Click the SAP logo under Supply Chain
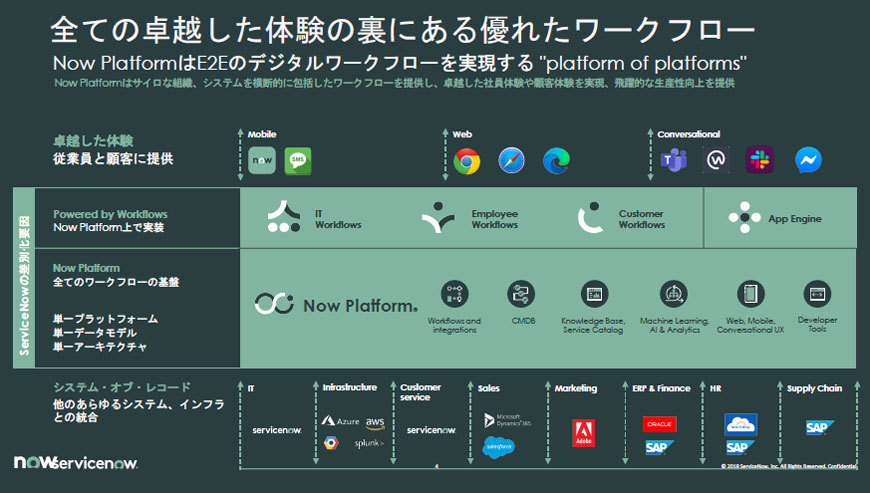This screenshot has width=870, height=493. (x=820, y=427)
